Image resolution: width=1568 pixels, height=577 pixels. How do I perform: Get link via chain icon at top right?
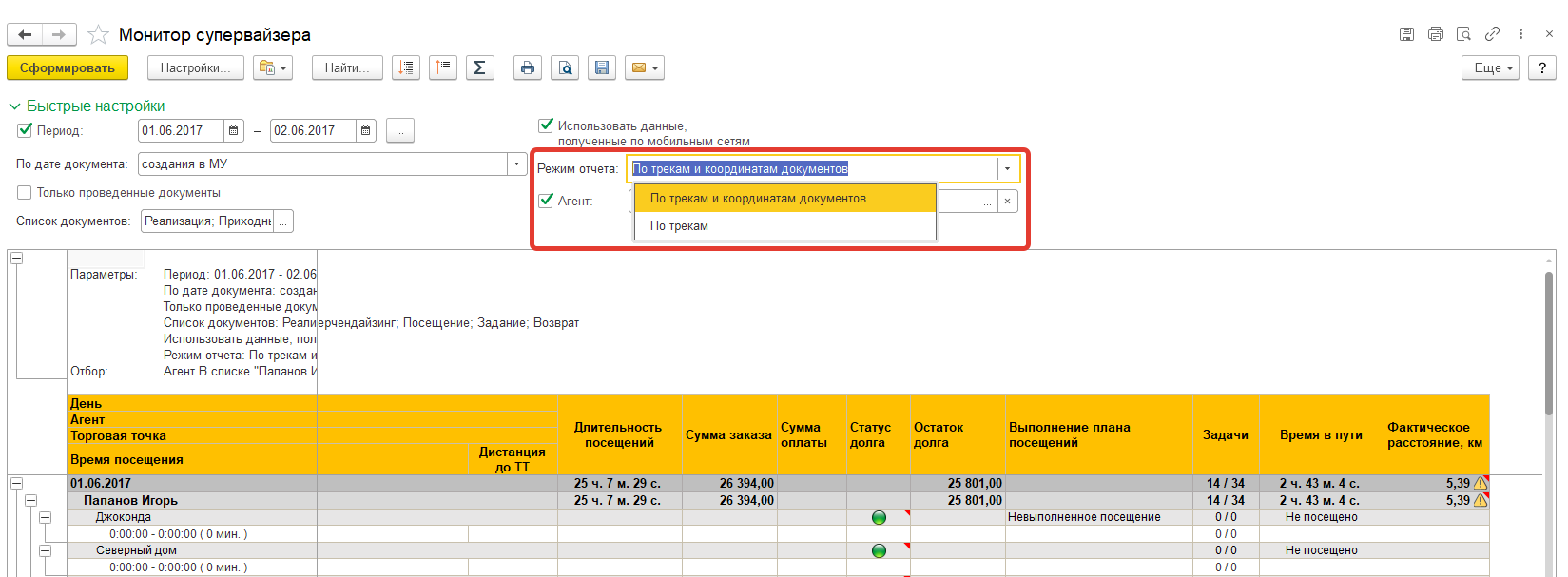(1492, 34)
